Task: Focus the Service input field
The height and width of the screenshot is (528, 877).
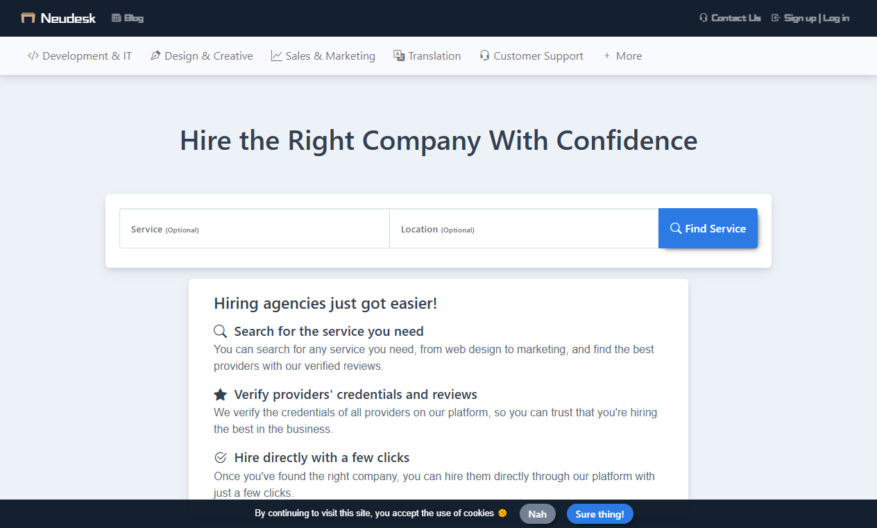Action: (x=254, y=229)
